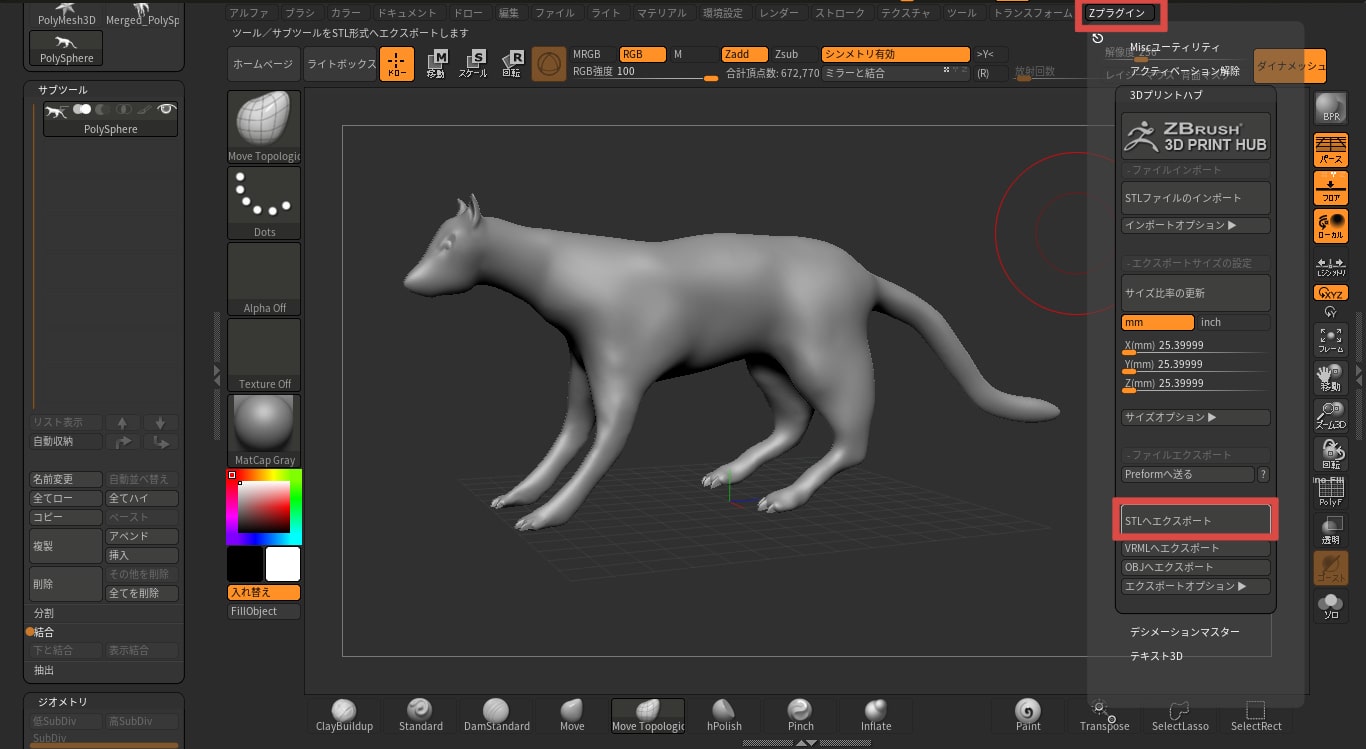Select the Scale (スケール) gizmo tool
This screenshot has width=1366, height=749.
473,64
